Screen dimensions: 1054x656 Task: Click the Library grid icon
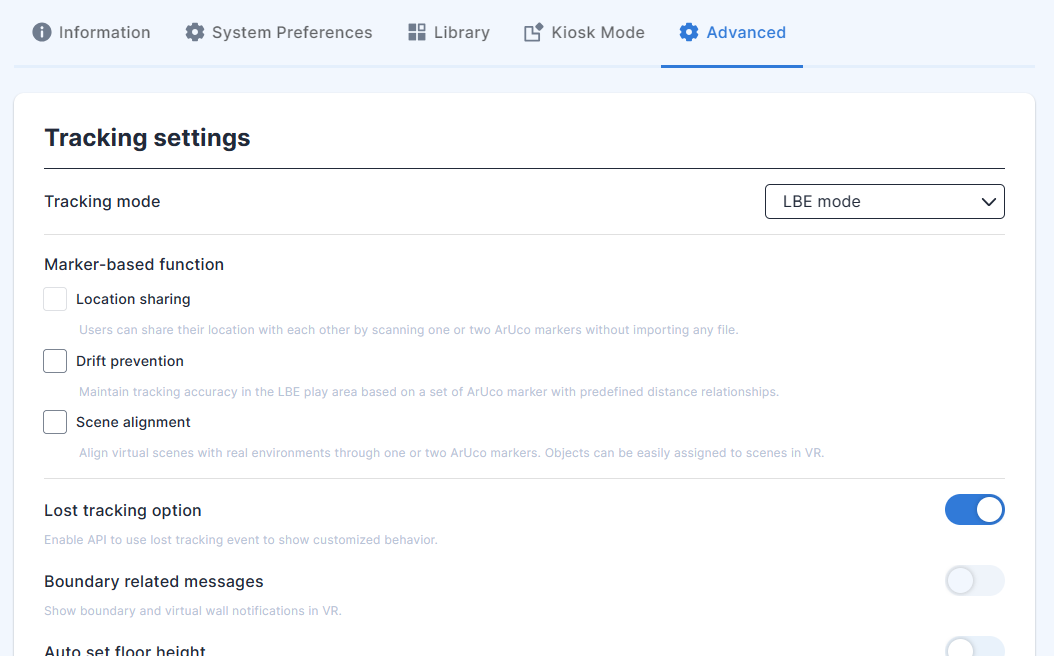click(x=417, y=32)
